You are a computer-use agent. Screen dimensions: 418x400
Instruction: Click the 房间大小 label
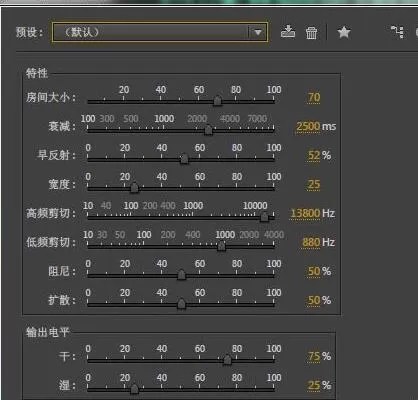[x=51, y=97]
